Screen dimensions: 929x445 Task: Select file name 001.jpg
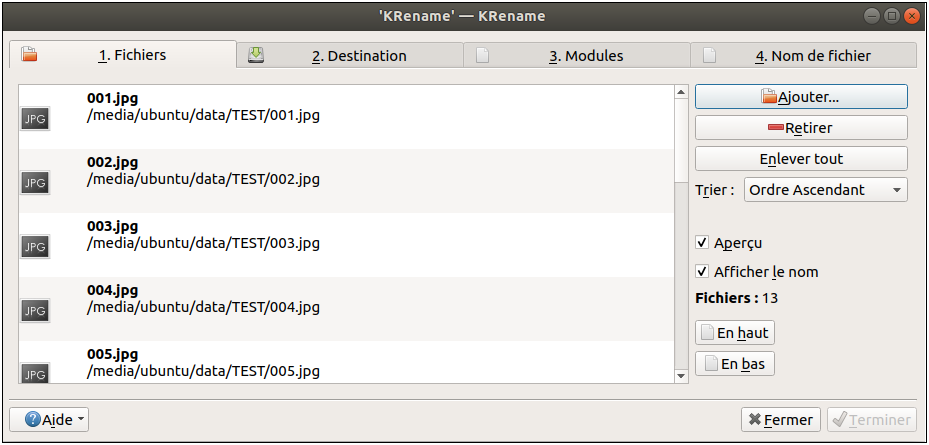pyautogui.click(x=113, y=98)
